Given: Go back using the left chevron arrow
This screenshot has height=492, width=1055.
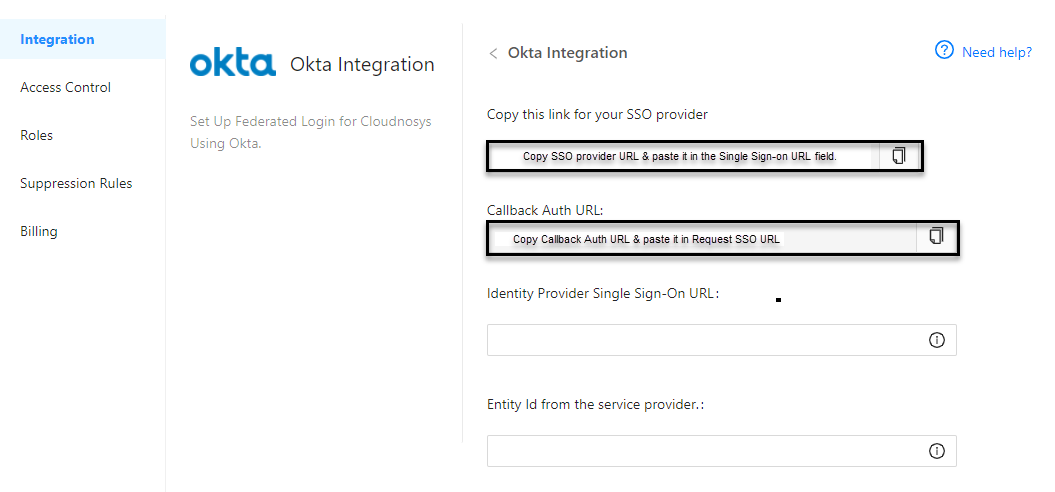Looking at the screenshot, I should pyautogui.click(x=493, y=53).
